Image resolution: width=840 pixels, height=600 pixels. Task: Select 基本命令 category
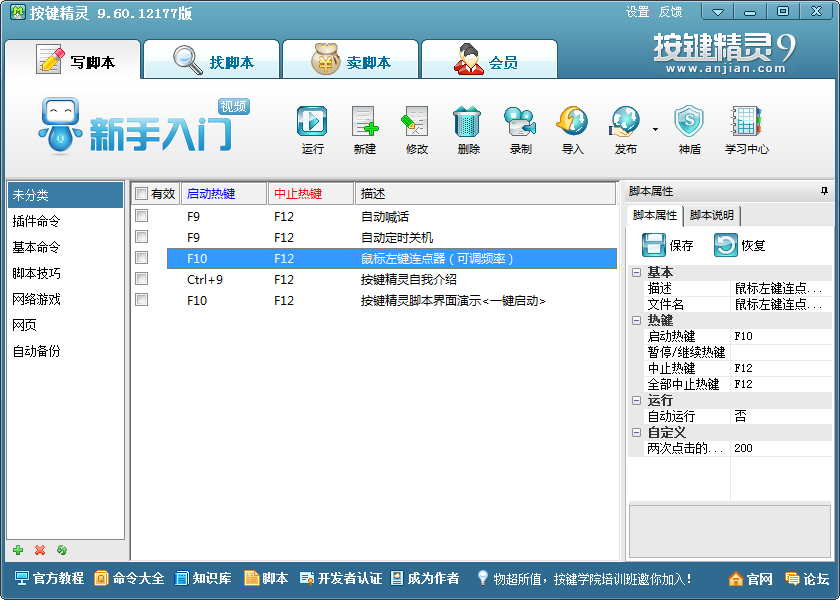pos(65,247)
